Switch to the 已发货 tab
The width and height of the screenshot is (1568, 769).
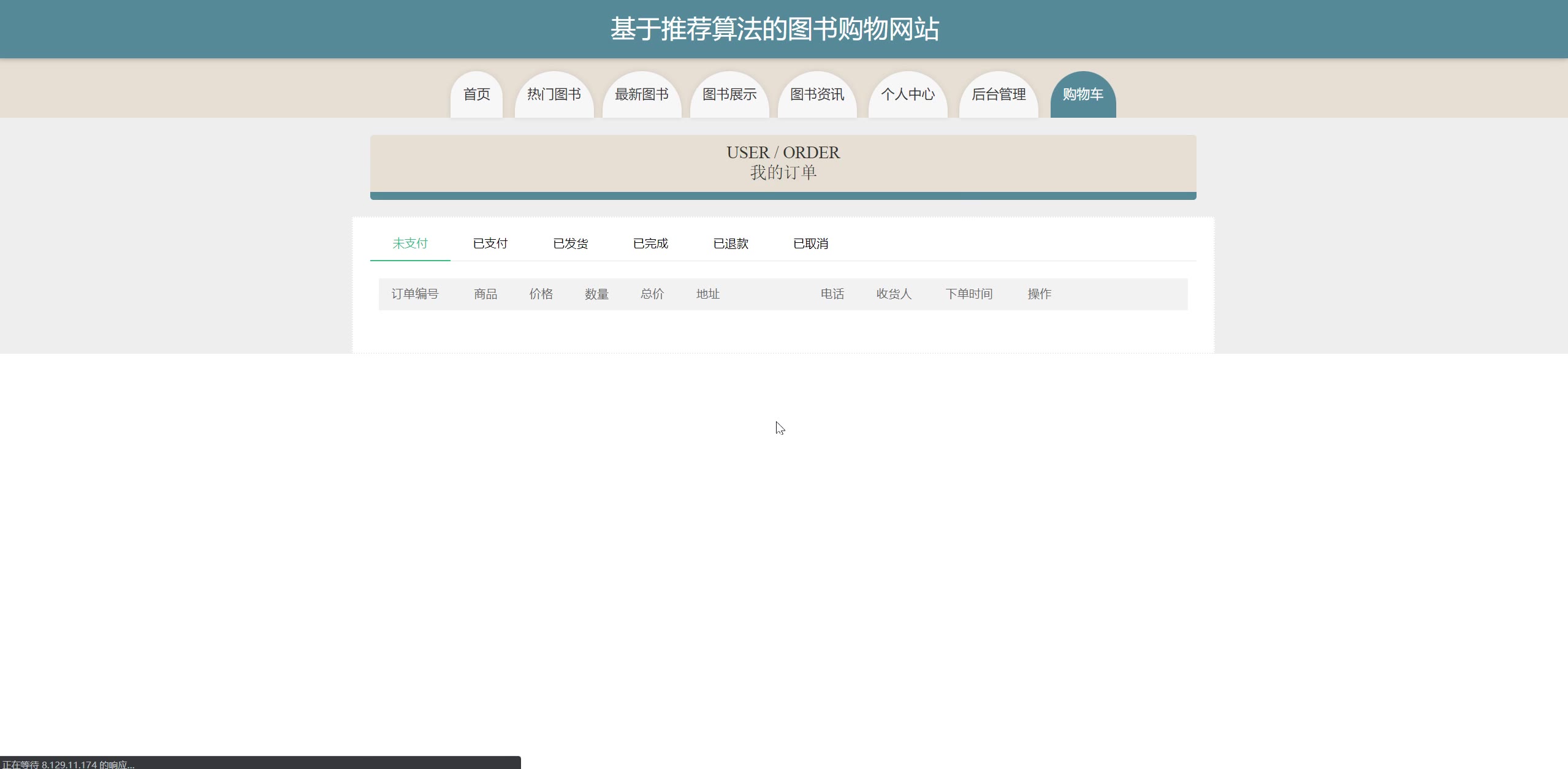coord(570,243)
